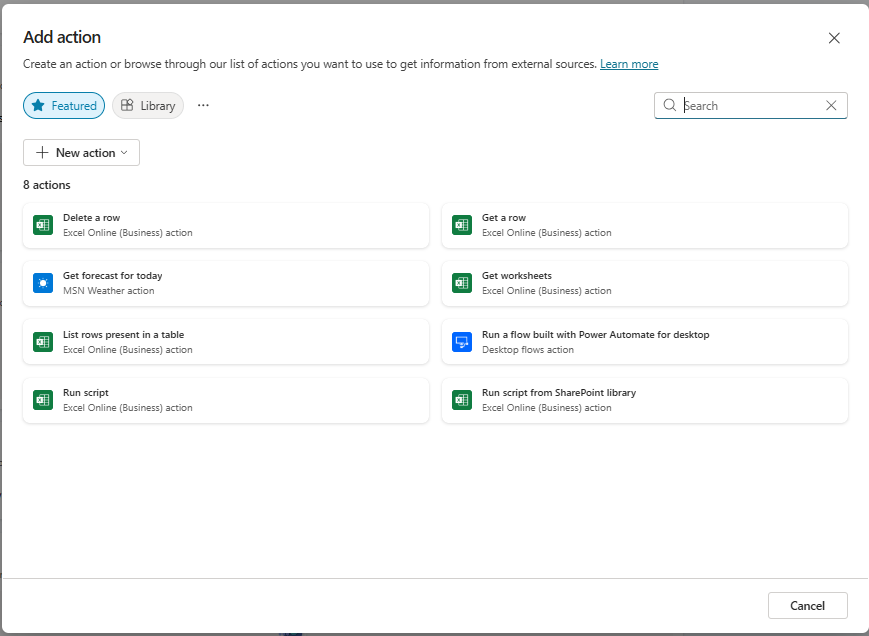Viewport: 869px width, 636px height.
Task: Open the more options ellipsis next to Library
Action: [x=203, y=105]
